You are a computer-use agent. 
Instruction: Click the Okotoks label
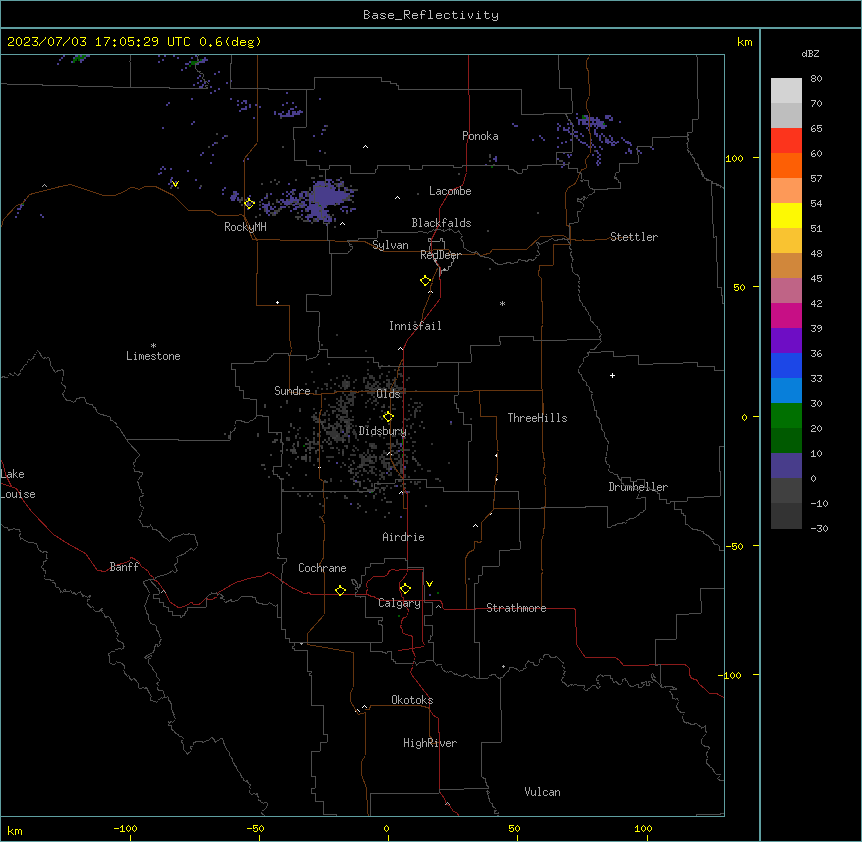point(412,700)
